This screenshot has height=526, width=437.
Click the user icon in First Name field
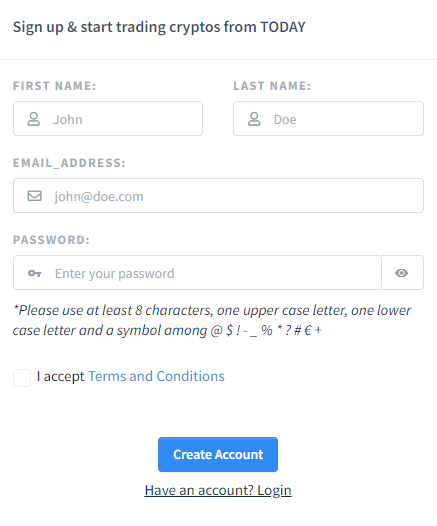(x=34, y=119)
